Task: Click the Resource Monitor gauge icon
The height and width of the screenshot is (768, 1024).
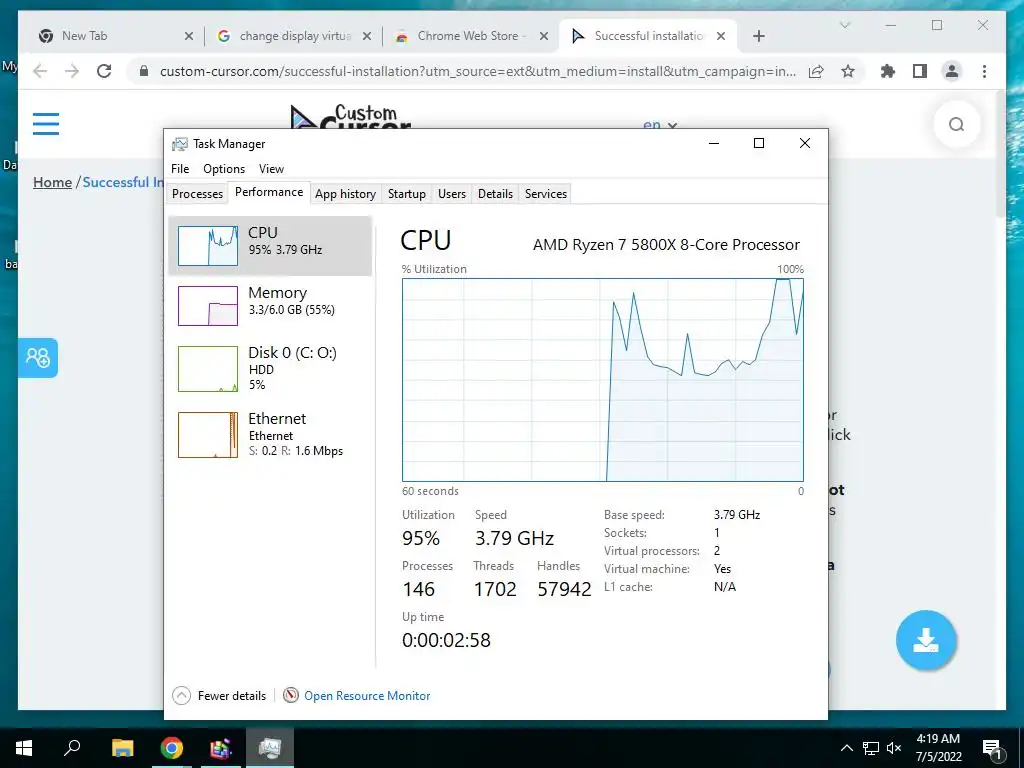Action: [291, 696]
